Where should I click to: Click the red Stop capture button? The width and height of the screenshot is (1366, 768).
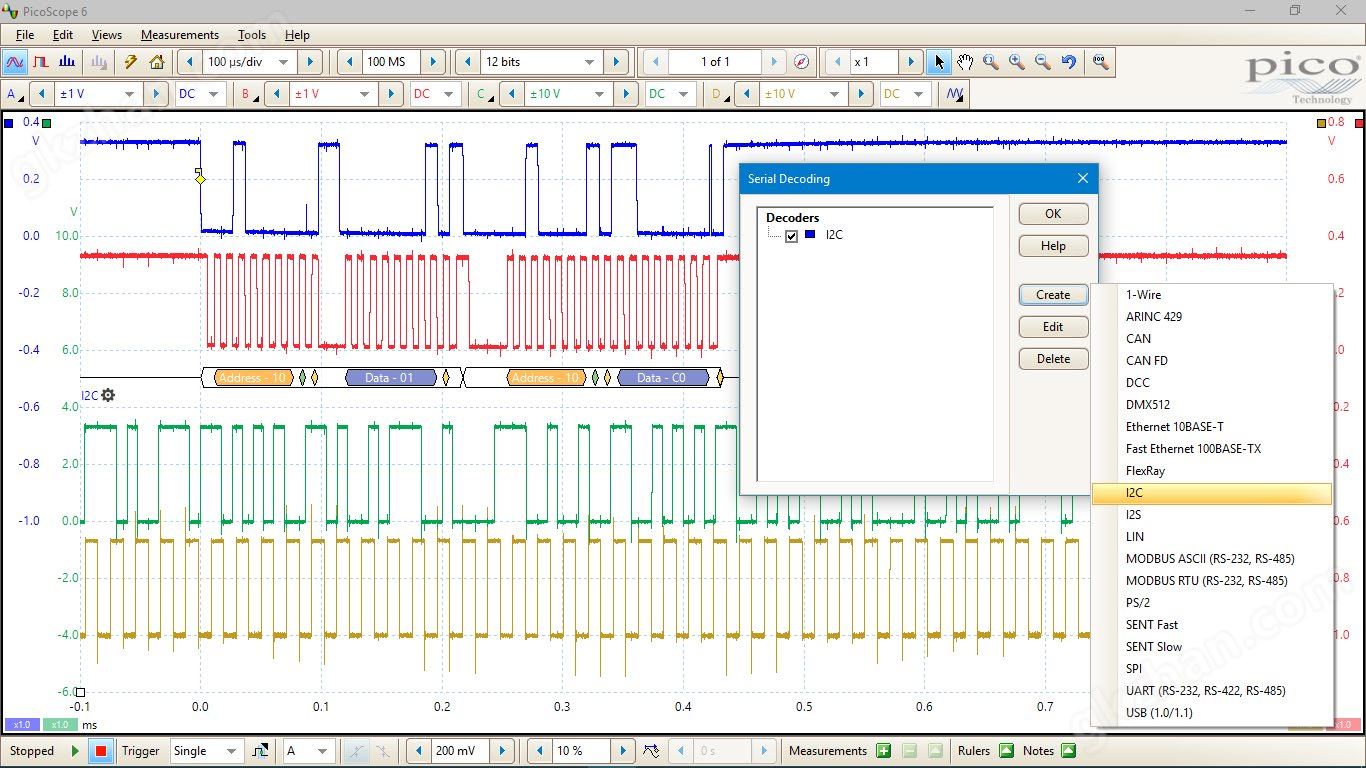[100, 751]
